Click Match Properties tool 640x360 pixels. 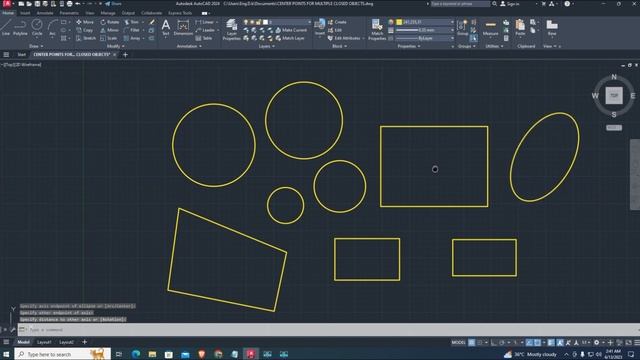tap(377, 30)
